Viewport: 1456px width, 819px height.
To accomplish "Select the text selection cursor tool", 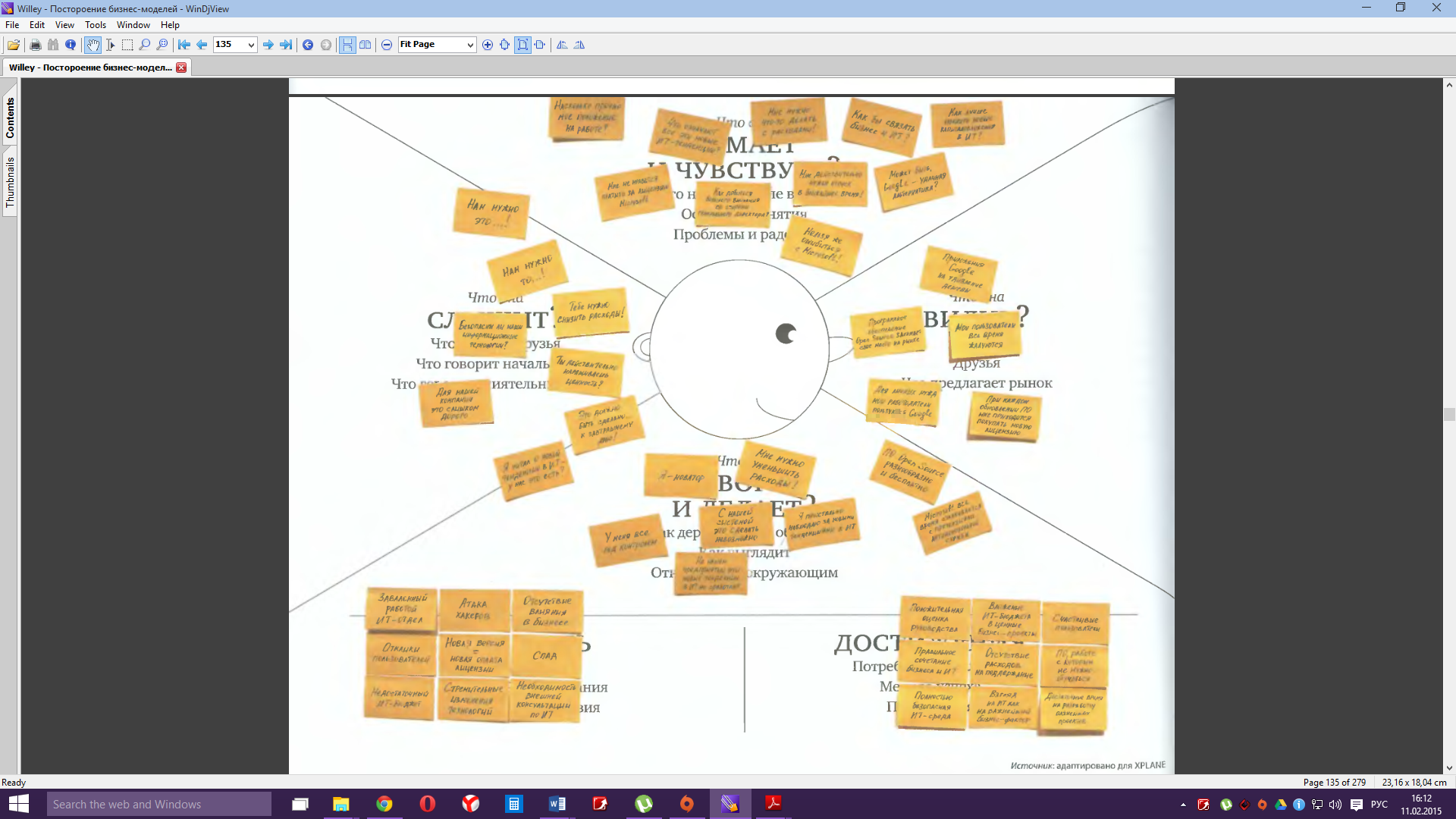I will (110, 45).
